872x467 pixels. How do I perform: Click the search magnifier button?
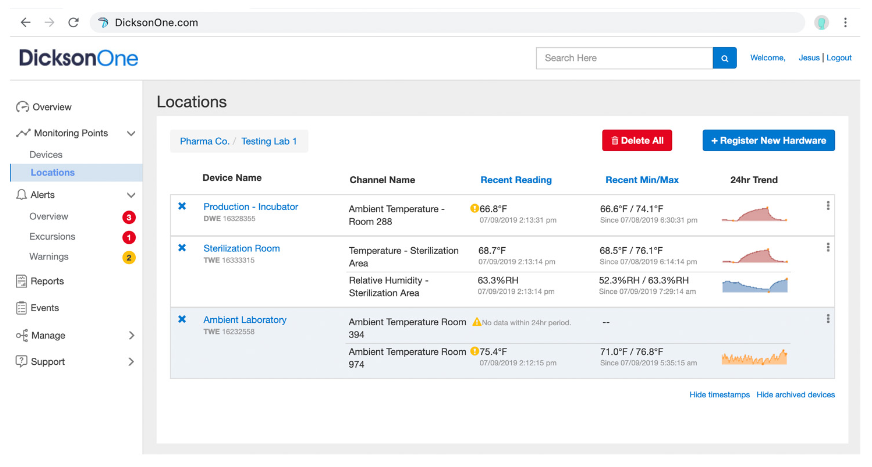[x=724, y=58]
